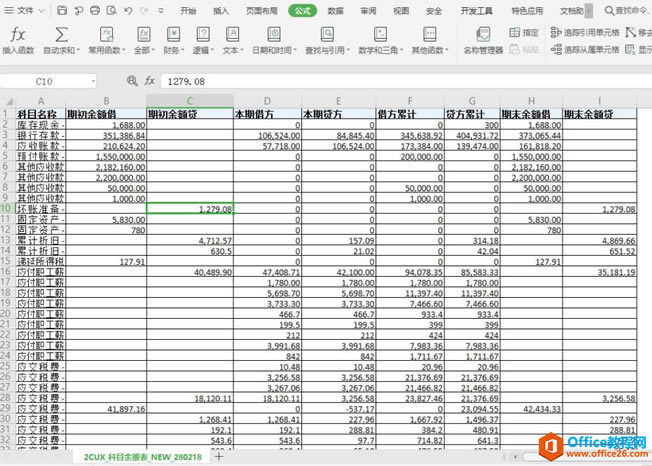Click the fx icon beside formula bar
The width and height of the screenshot is (652, 466).
[150, 81]
